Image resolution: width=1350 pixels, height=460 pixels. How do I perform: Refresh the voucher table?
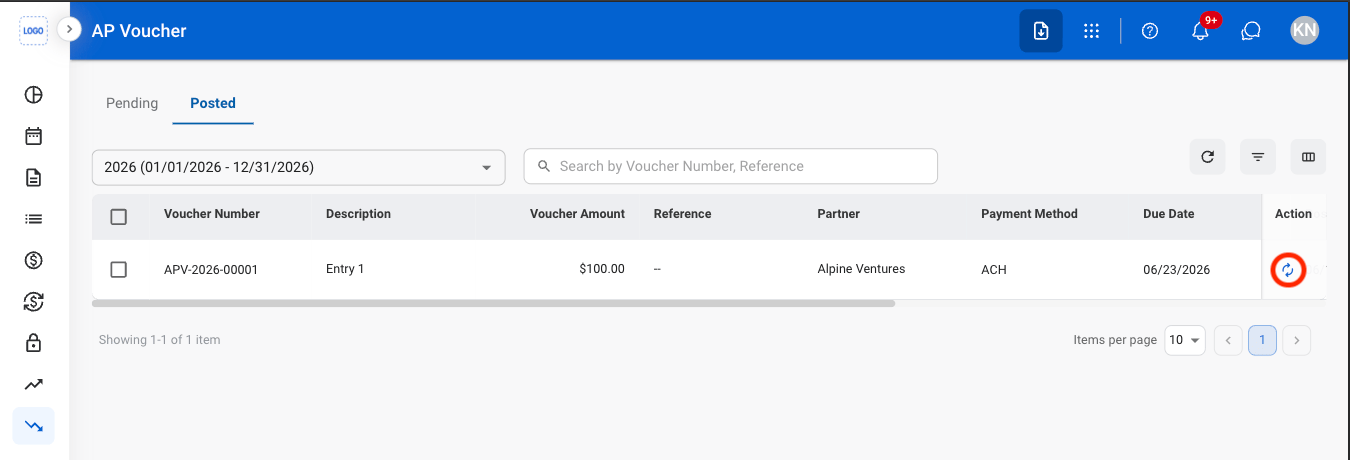pos(1207,156)
